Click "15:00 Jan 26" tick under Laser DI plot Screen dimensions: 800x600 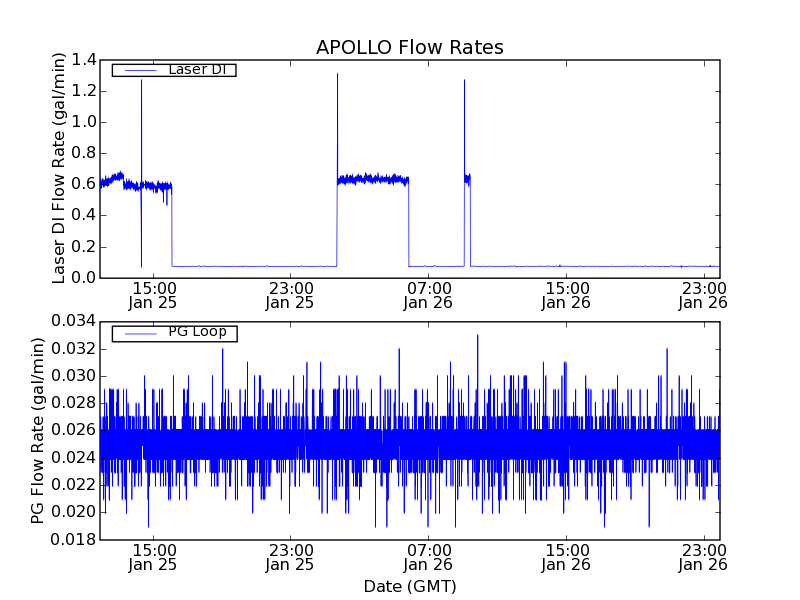[566, 296]
